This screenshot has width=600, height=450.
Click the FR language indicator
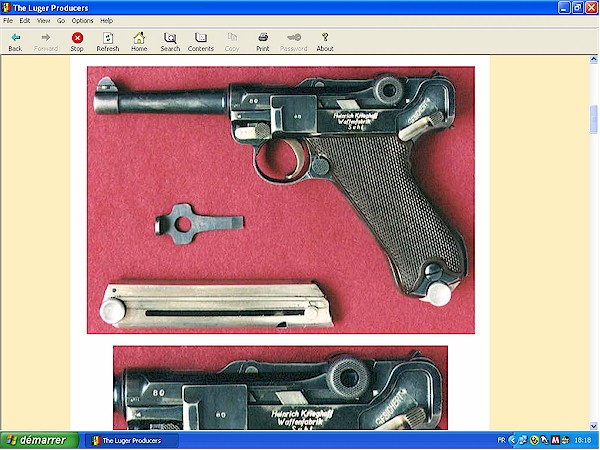[501, 440]
